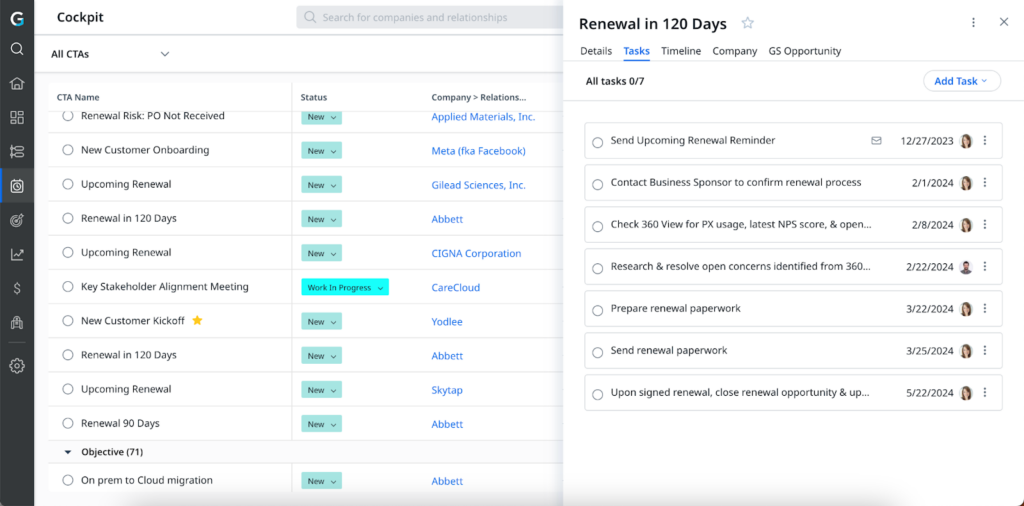The width and height of the screenshot is (1024, 506).
Task: Mark Send renewal paperwork task complete
Action: tap(597, 353)
